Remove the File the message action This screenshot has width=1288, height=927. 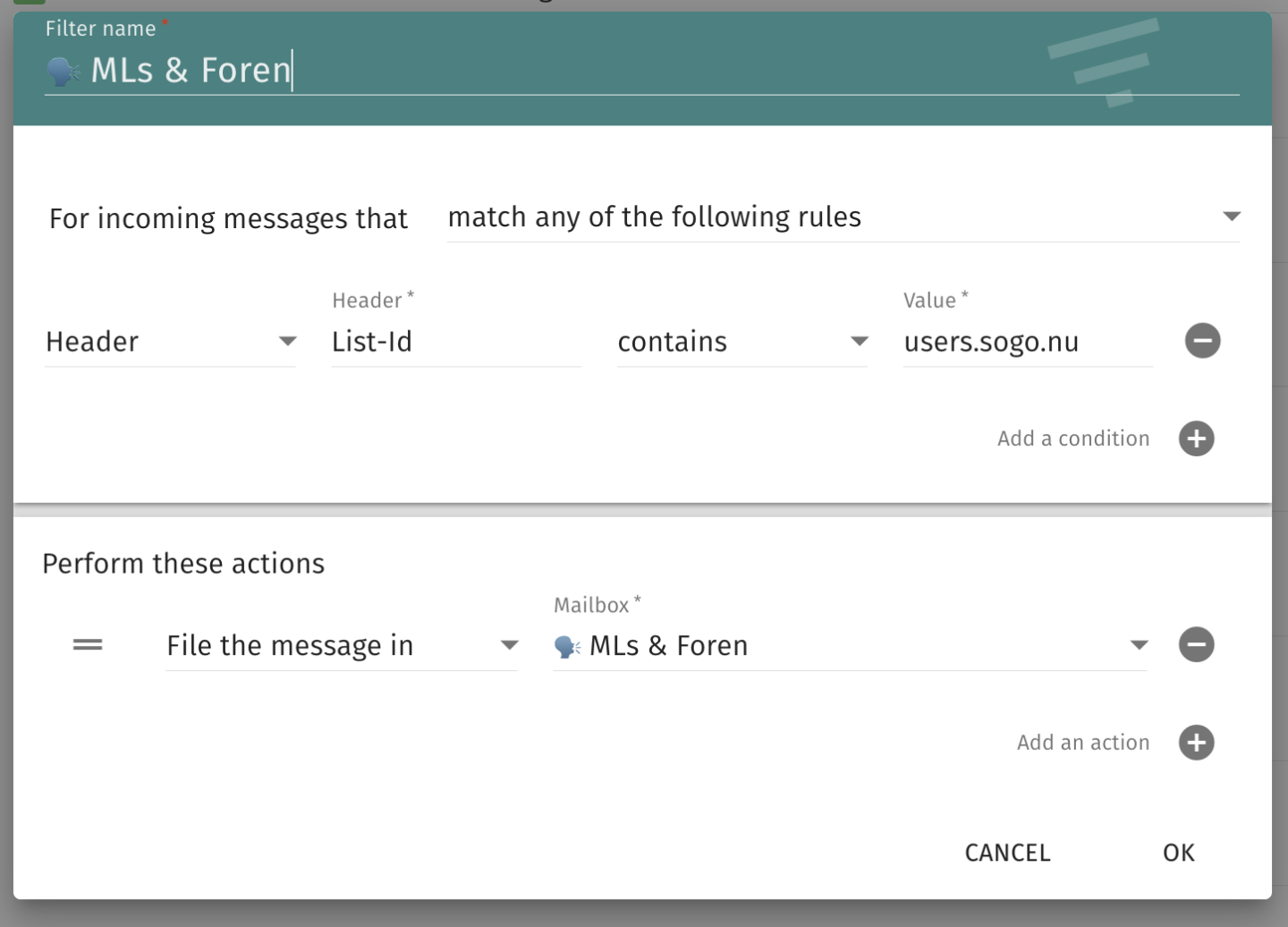tap(1196, 644)
